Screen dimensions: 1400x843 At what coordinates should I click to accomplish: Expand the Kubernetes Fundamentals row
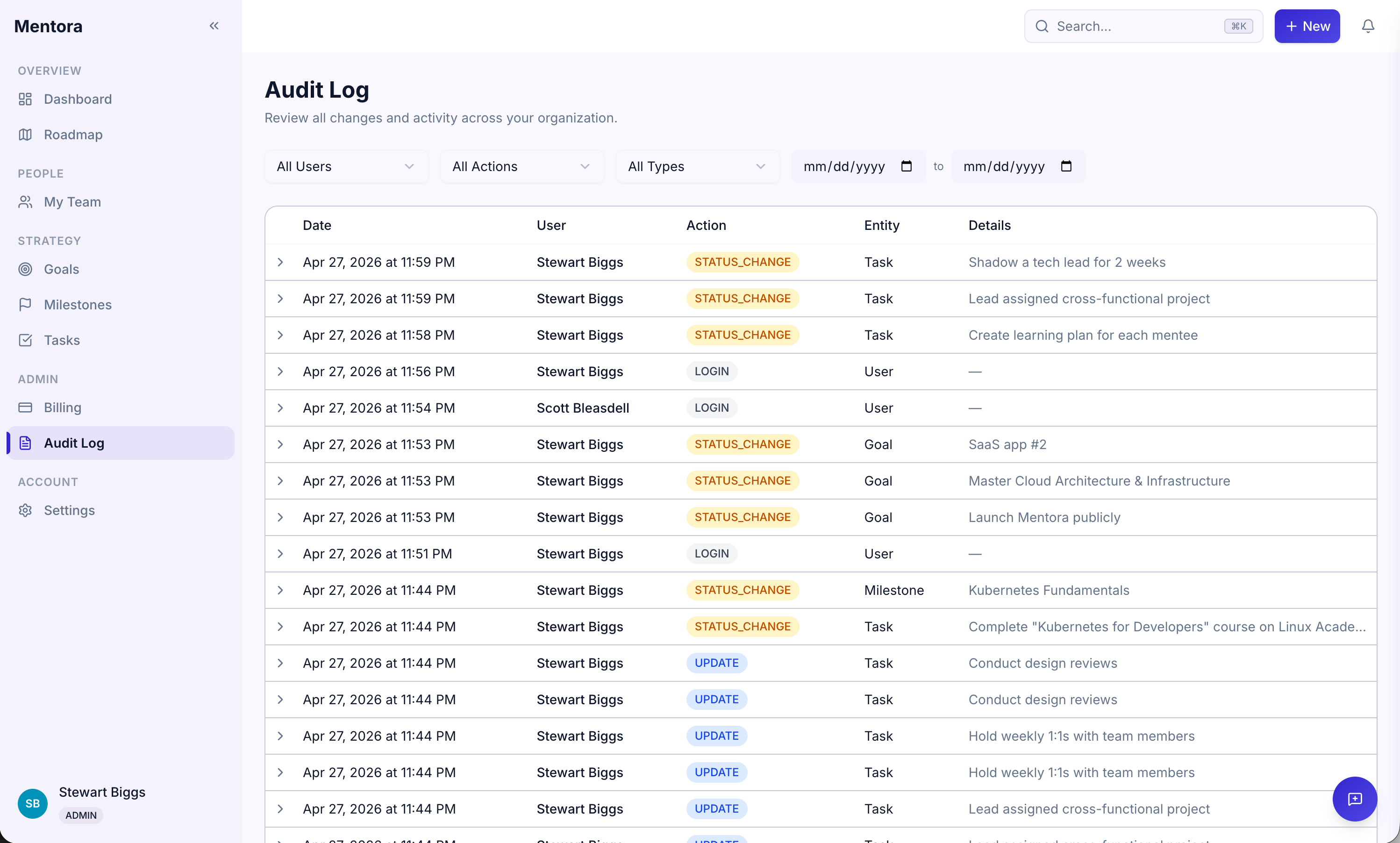click(280, 590)
